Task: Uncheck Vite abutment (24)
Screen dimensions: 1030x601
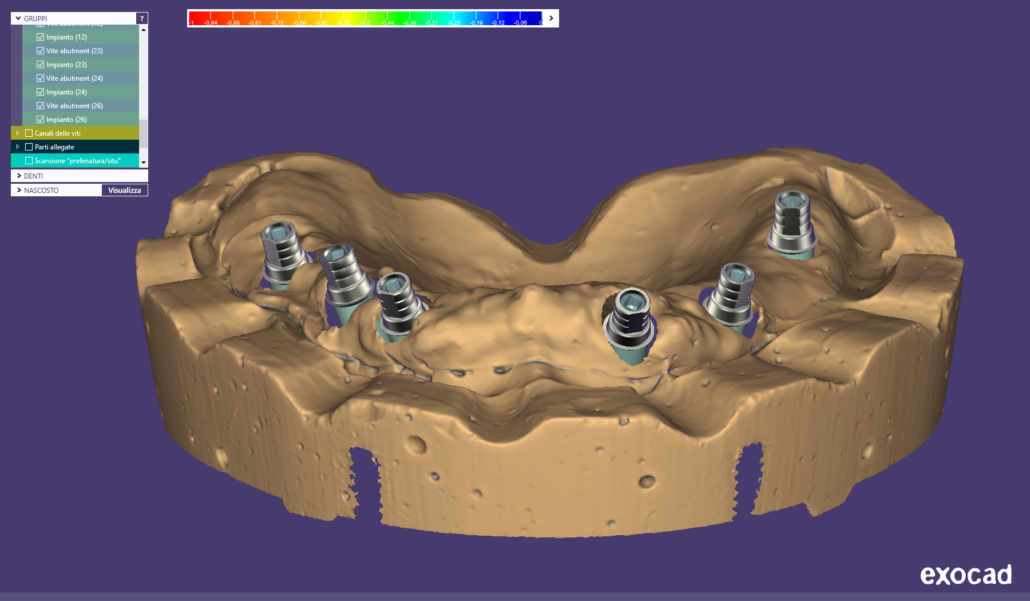Action: click(x=40, y=78)
